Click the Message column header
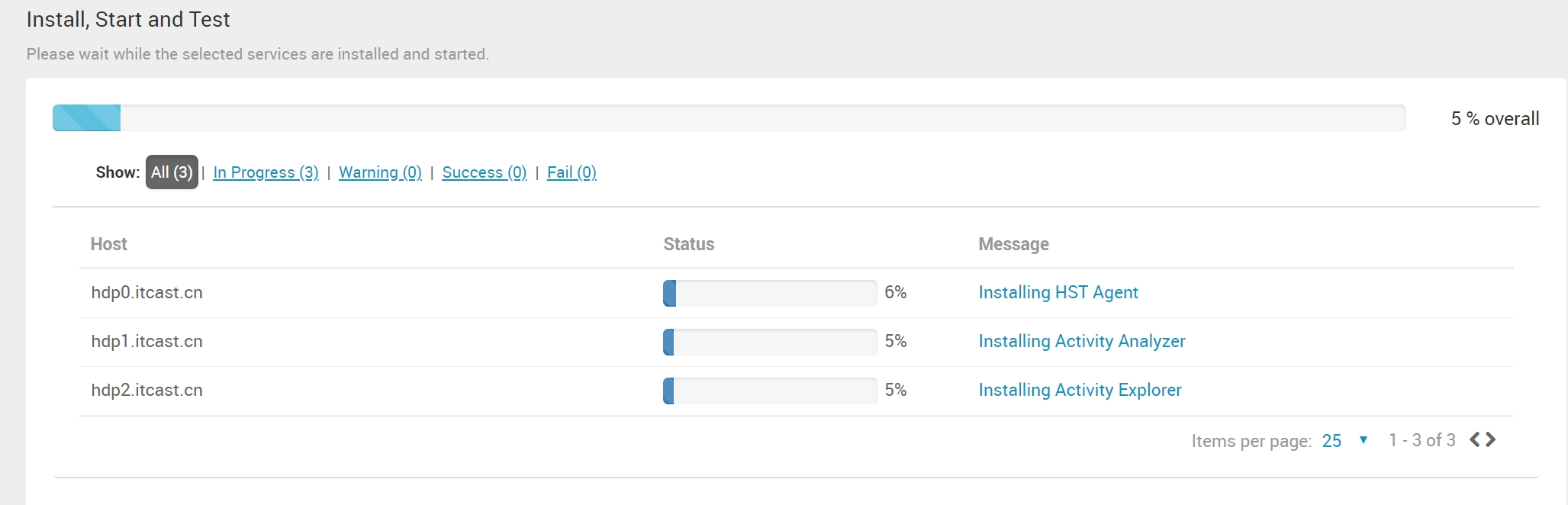Viewport: 1568px width, 505px height. coord(1013,244)
